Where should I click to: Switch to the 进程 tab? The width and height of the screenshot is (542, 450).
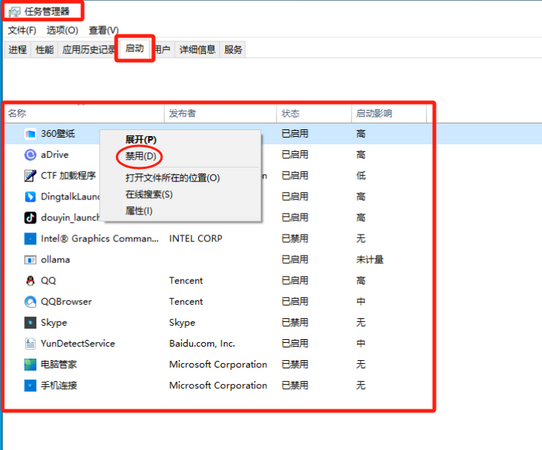coord(17,50)
